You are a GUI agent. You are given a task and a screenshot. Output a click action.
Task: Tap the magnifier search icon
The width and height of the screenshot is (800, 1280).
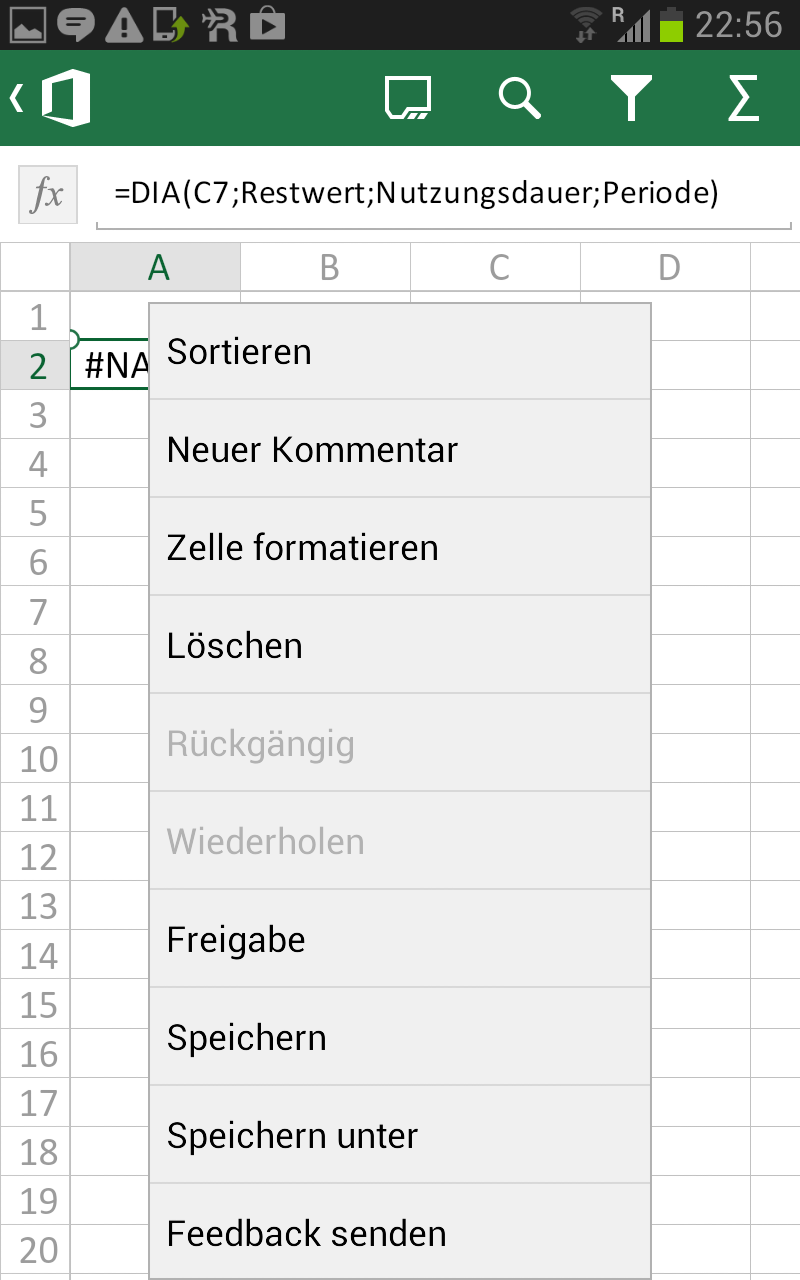(519, 99)
